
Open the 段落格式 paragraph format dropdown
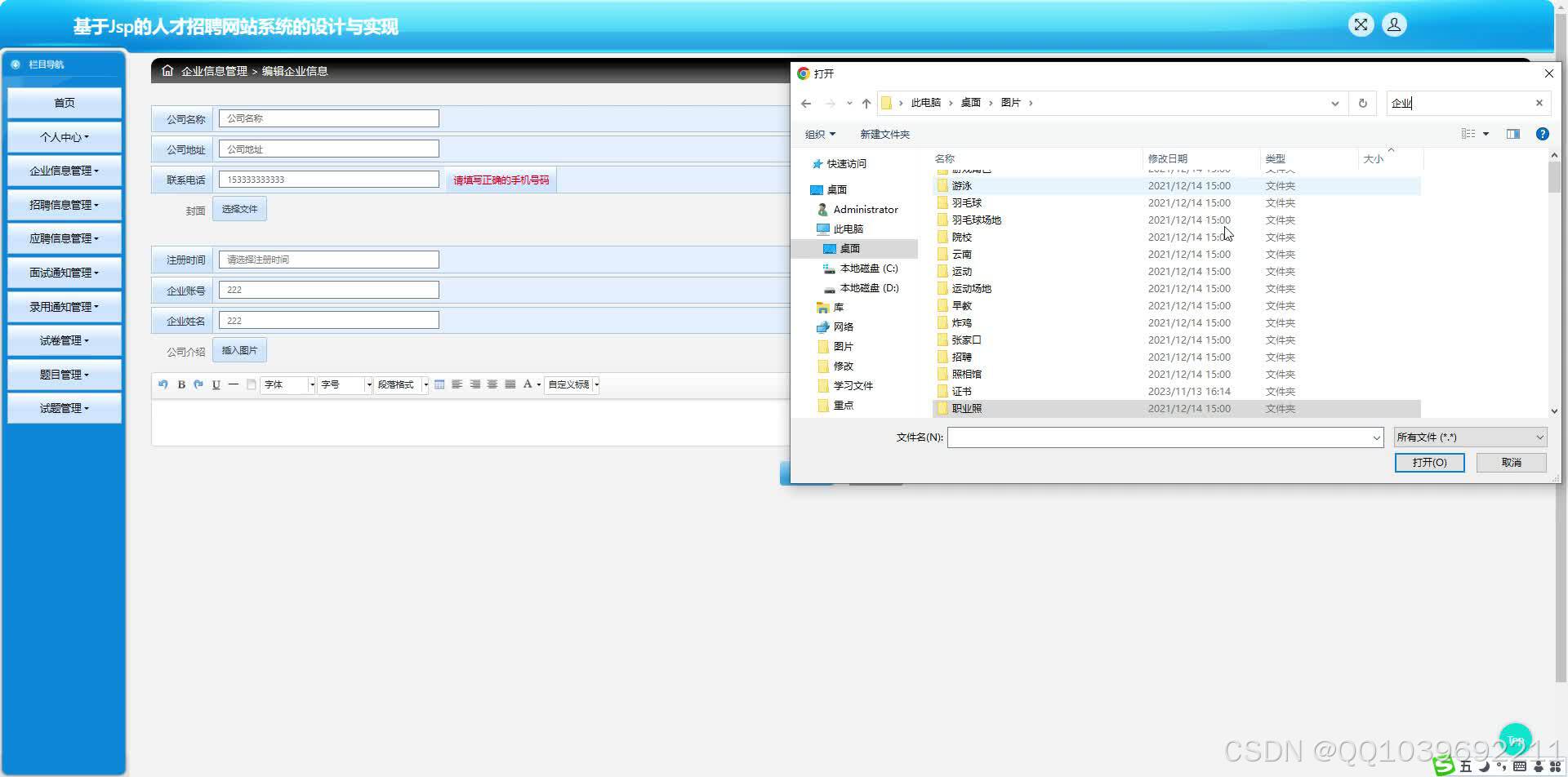pos(402,384)
